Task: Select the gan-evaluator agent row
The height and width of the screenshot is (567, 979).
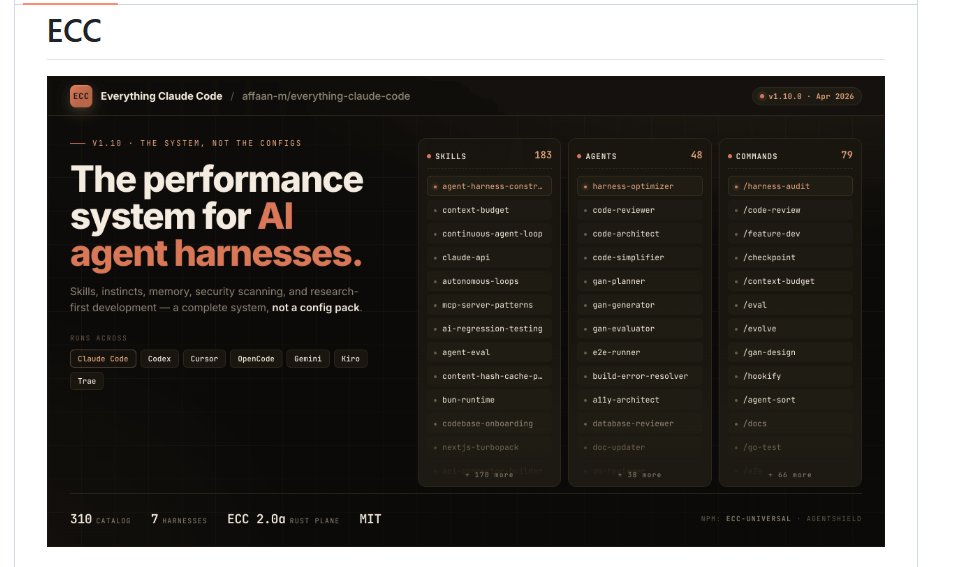Action: click(x=640, y=328)
